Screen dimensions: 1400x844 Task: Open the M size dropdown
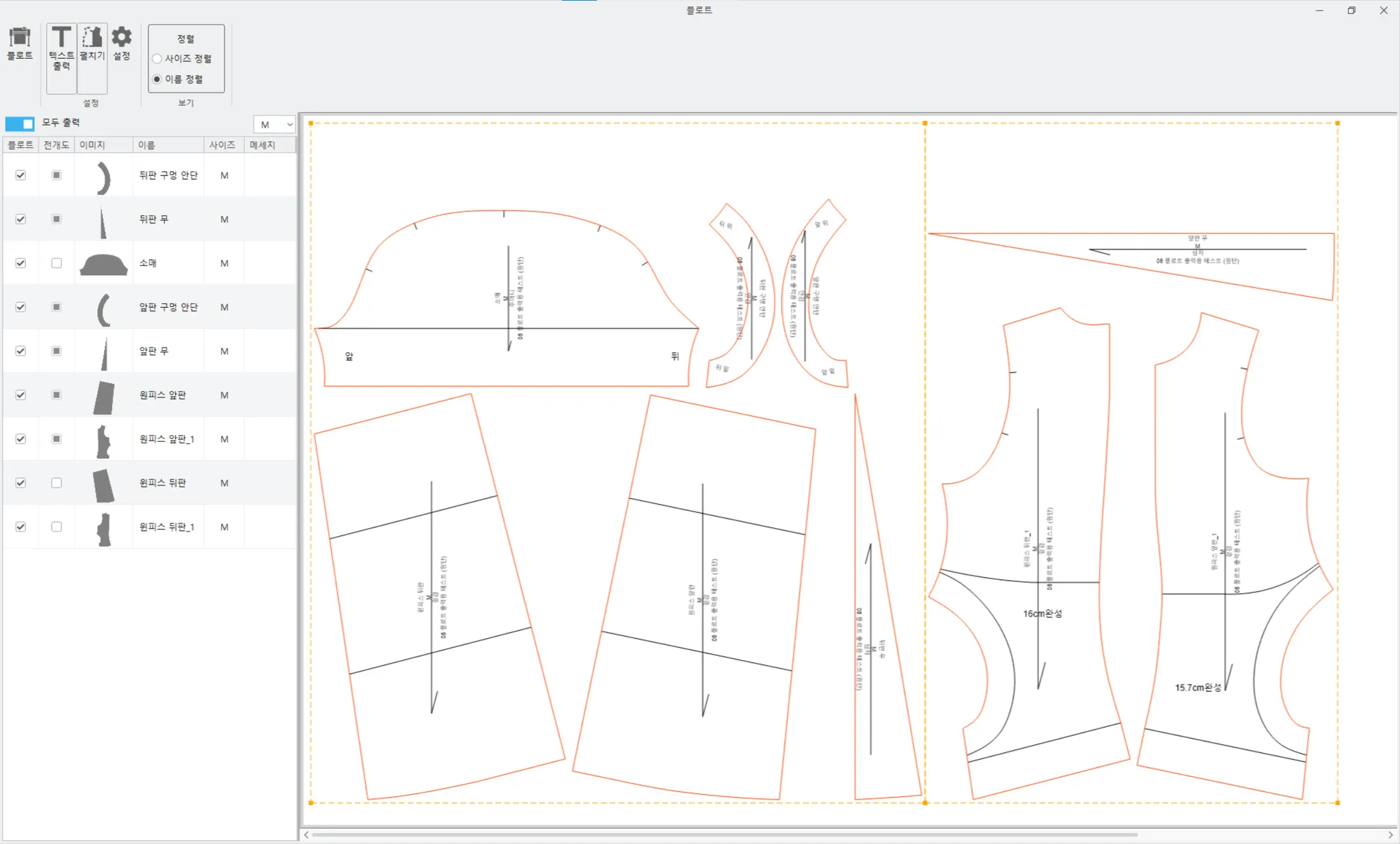pos(275,124)
